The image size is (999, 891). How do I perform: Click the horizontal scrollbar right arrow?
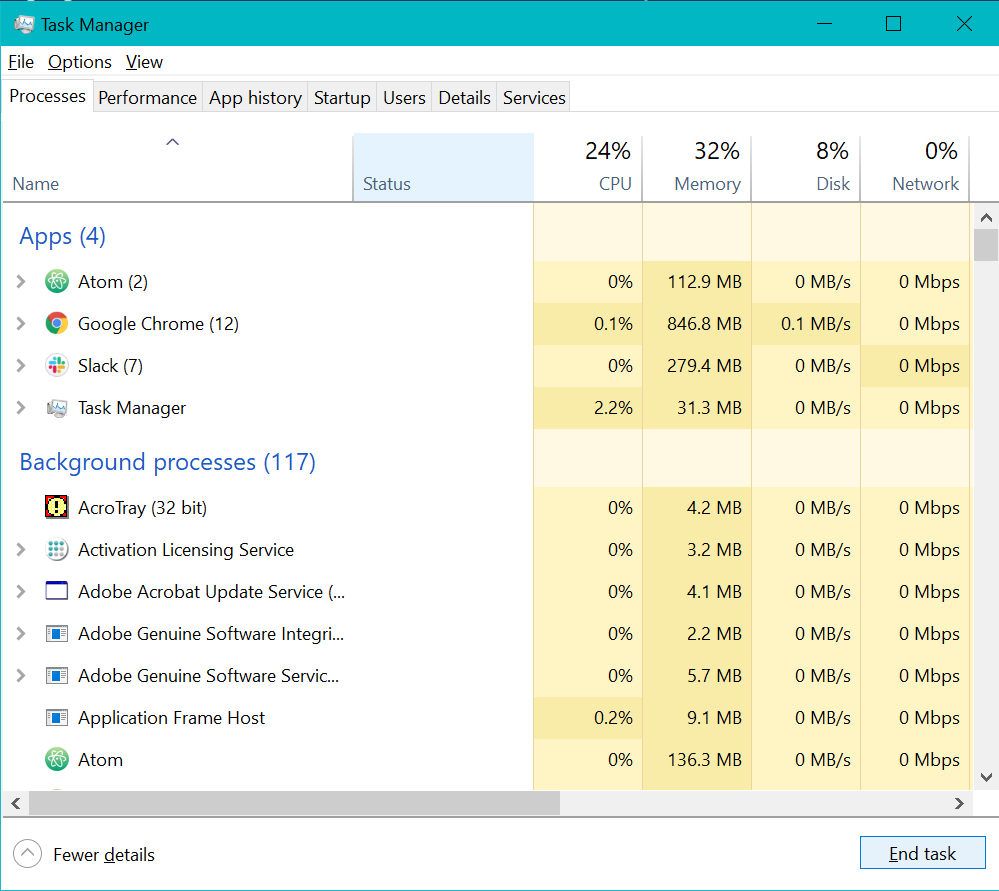[959, 803]
